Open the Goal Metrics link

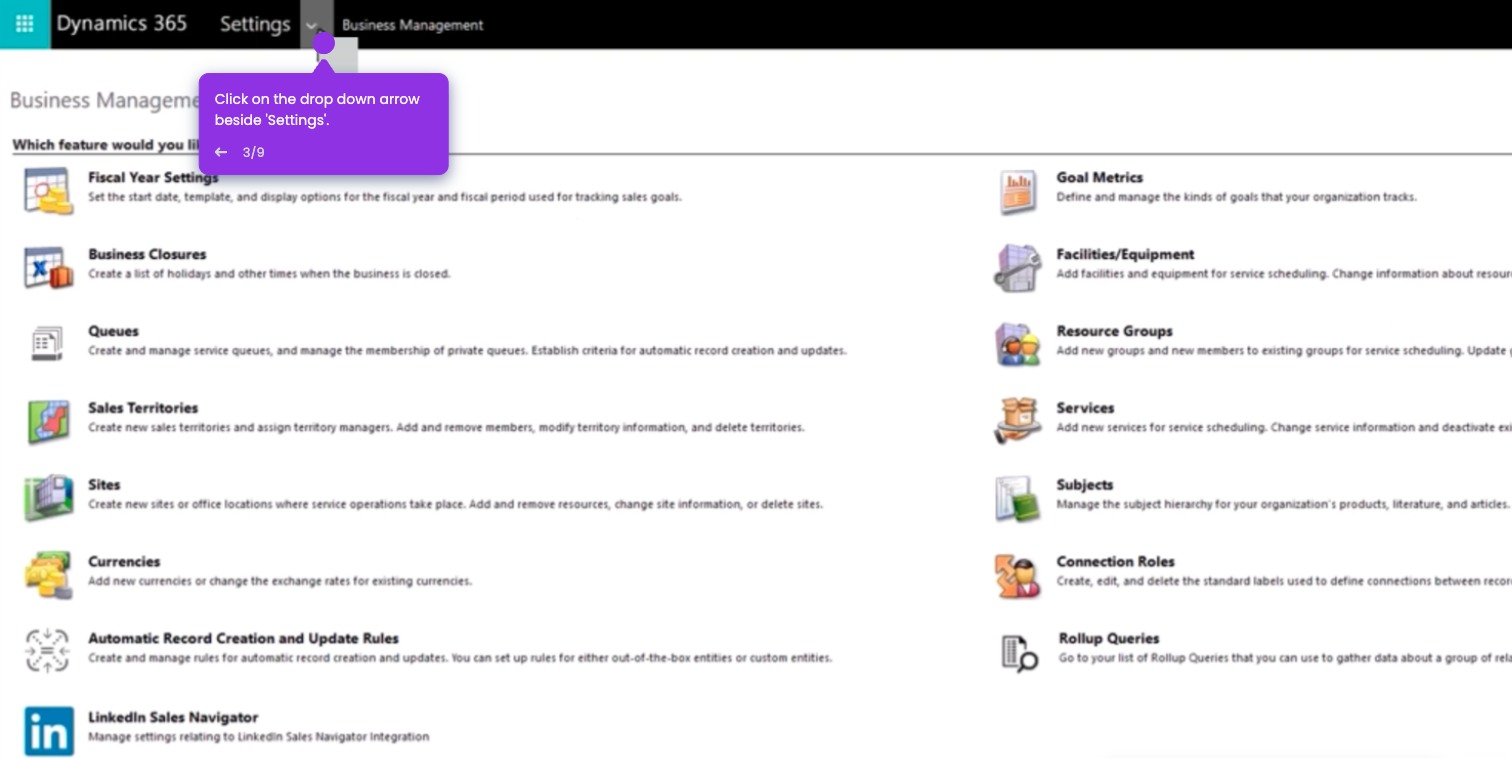pos(1099,177)
